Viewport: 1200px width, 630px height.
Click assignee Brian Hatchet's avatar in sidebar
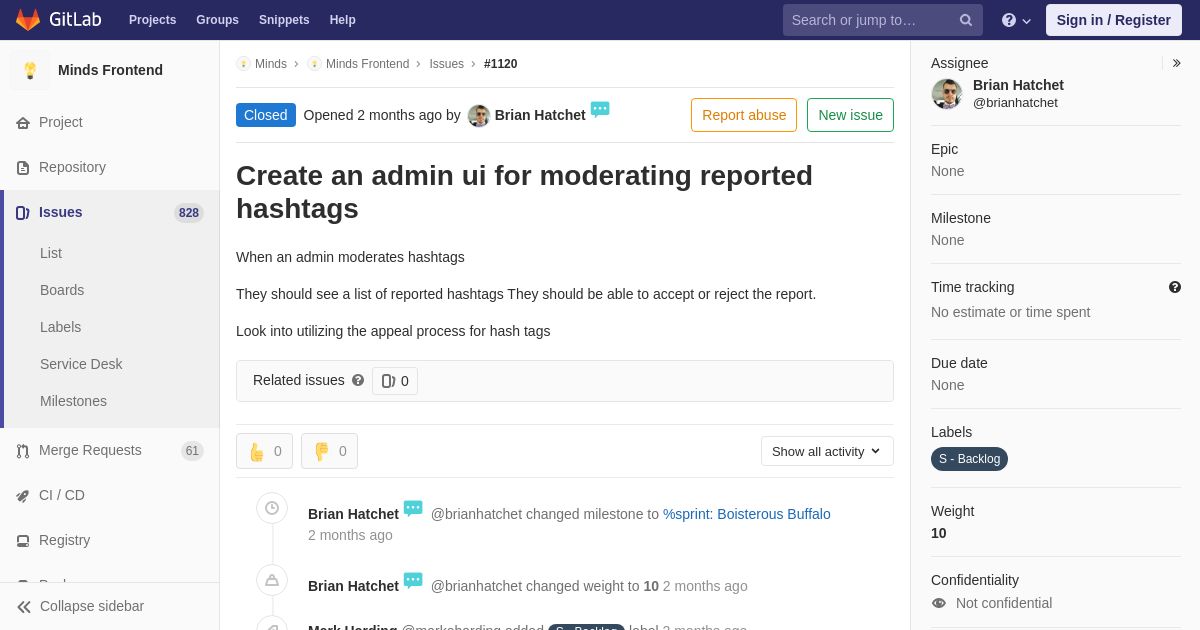click(x=947, y=94)
